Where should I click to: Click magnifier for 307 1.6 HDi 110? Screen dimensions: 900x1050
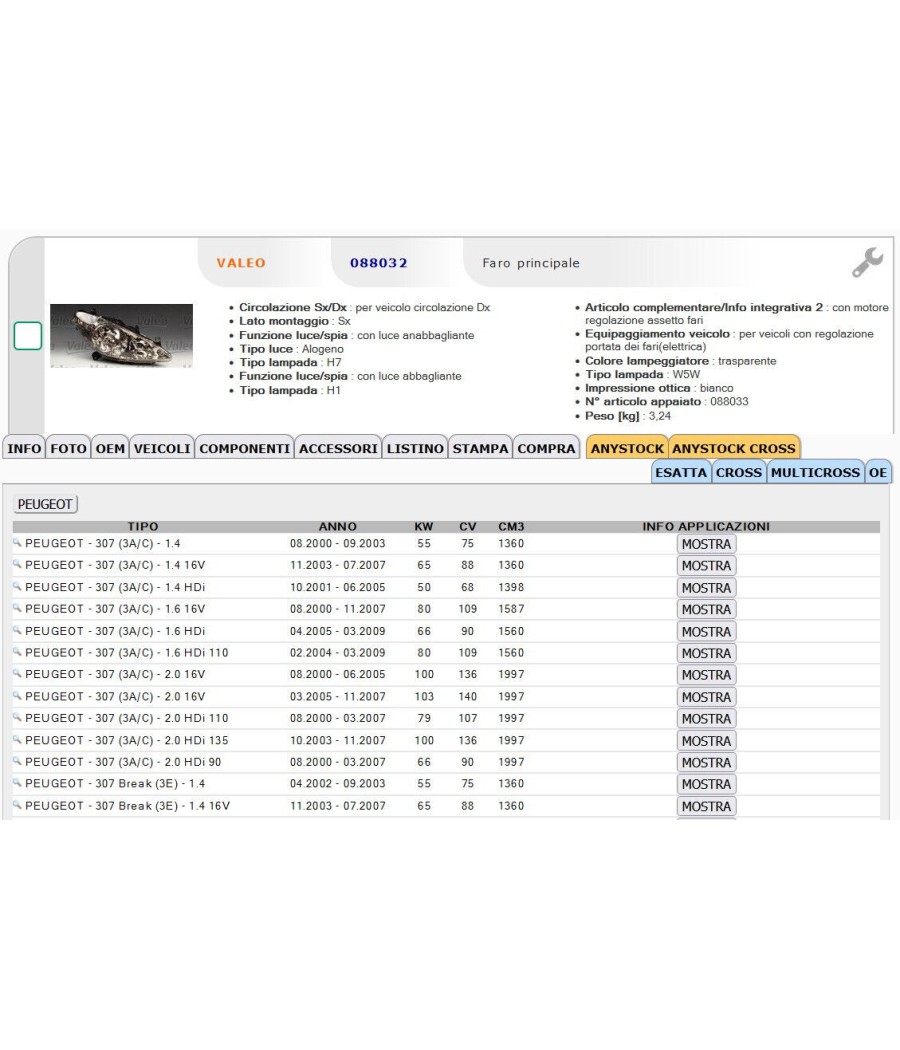pyautogui.click(x=17, y=652)
